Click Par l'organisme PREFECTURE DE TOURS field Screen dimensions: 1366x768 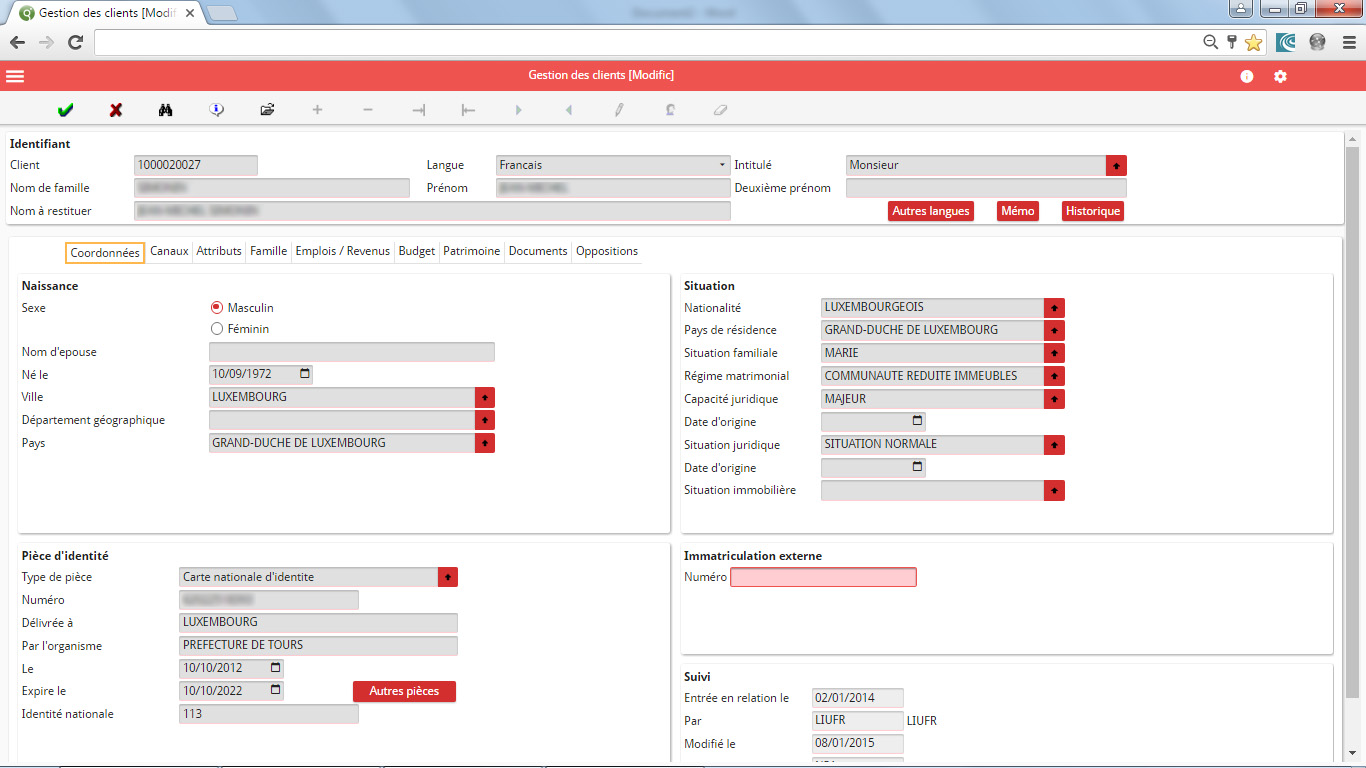[318, 645]
